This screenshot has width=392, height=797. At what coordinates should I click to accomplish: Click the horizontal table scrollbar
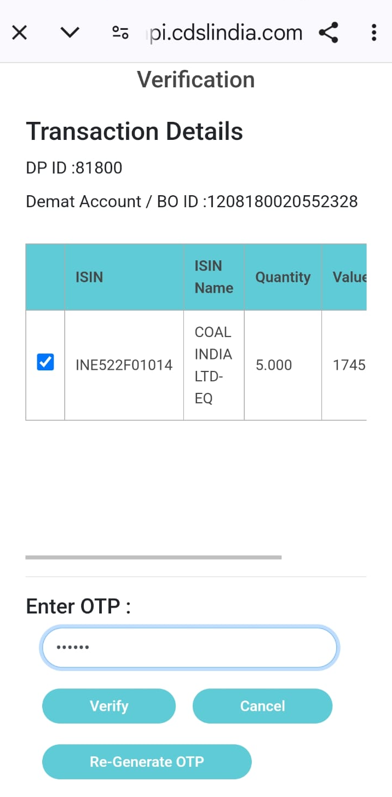pyautogui.click(x=154, y=557)
